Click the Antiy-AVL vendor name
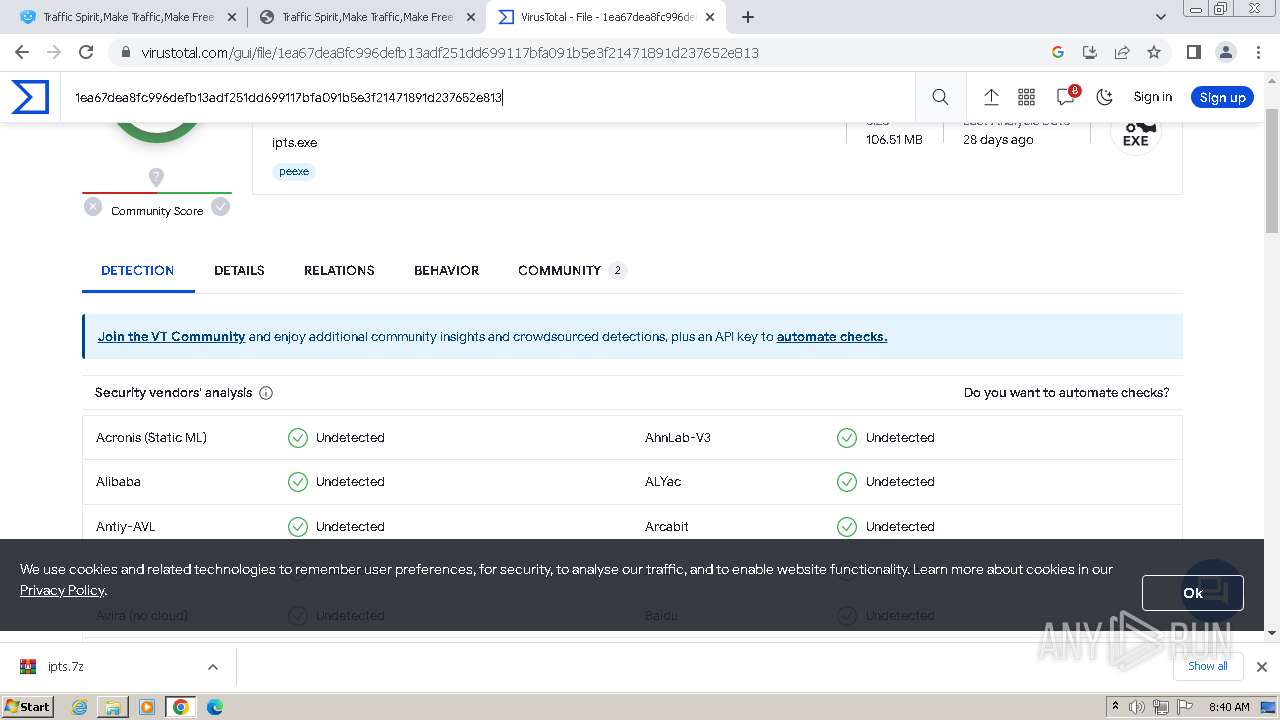The image size is (1280, 720). point(125,527)
